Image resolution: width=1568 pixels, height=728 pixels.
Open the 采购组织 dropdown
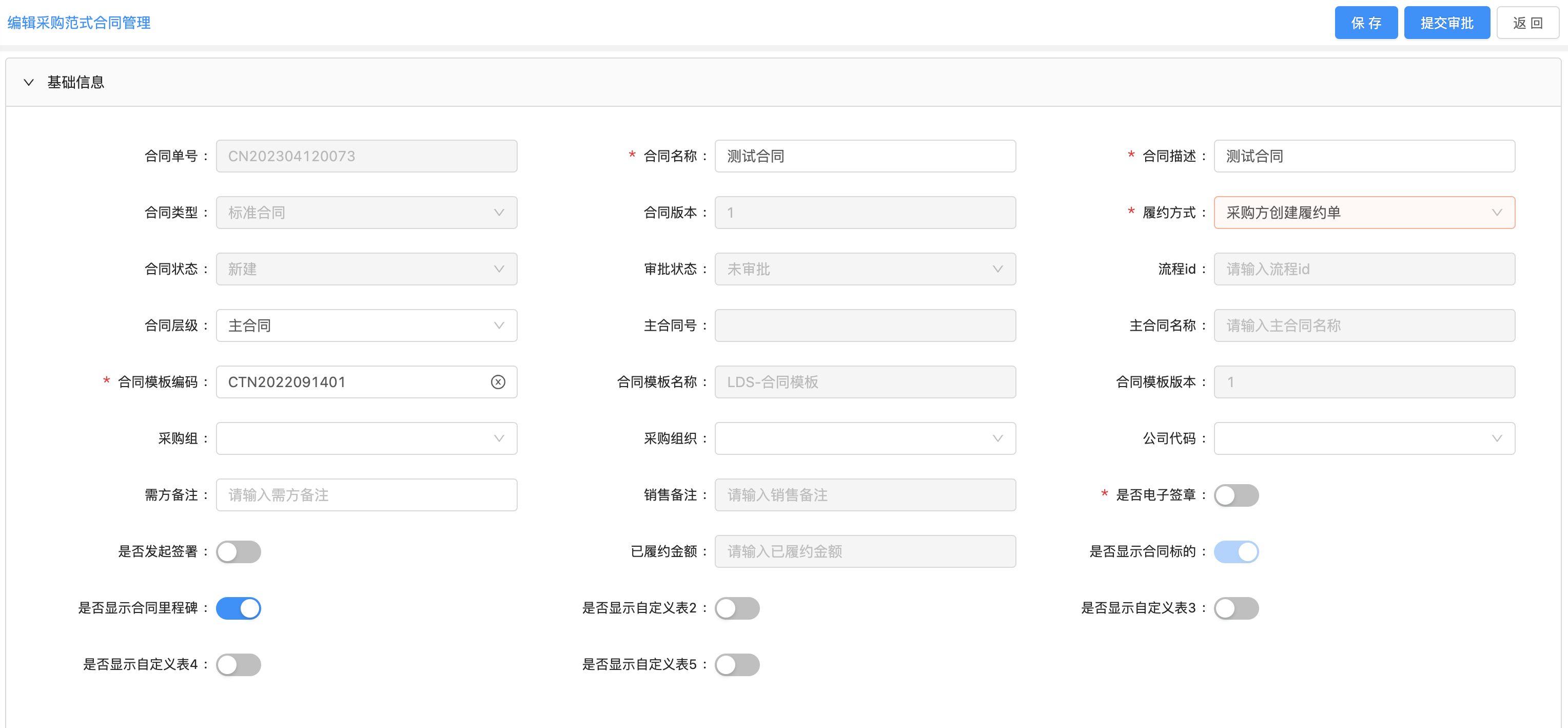[x=865, y=438]
